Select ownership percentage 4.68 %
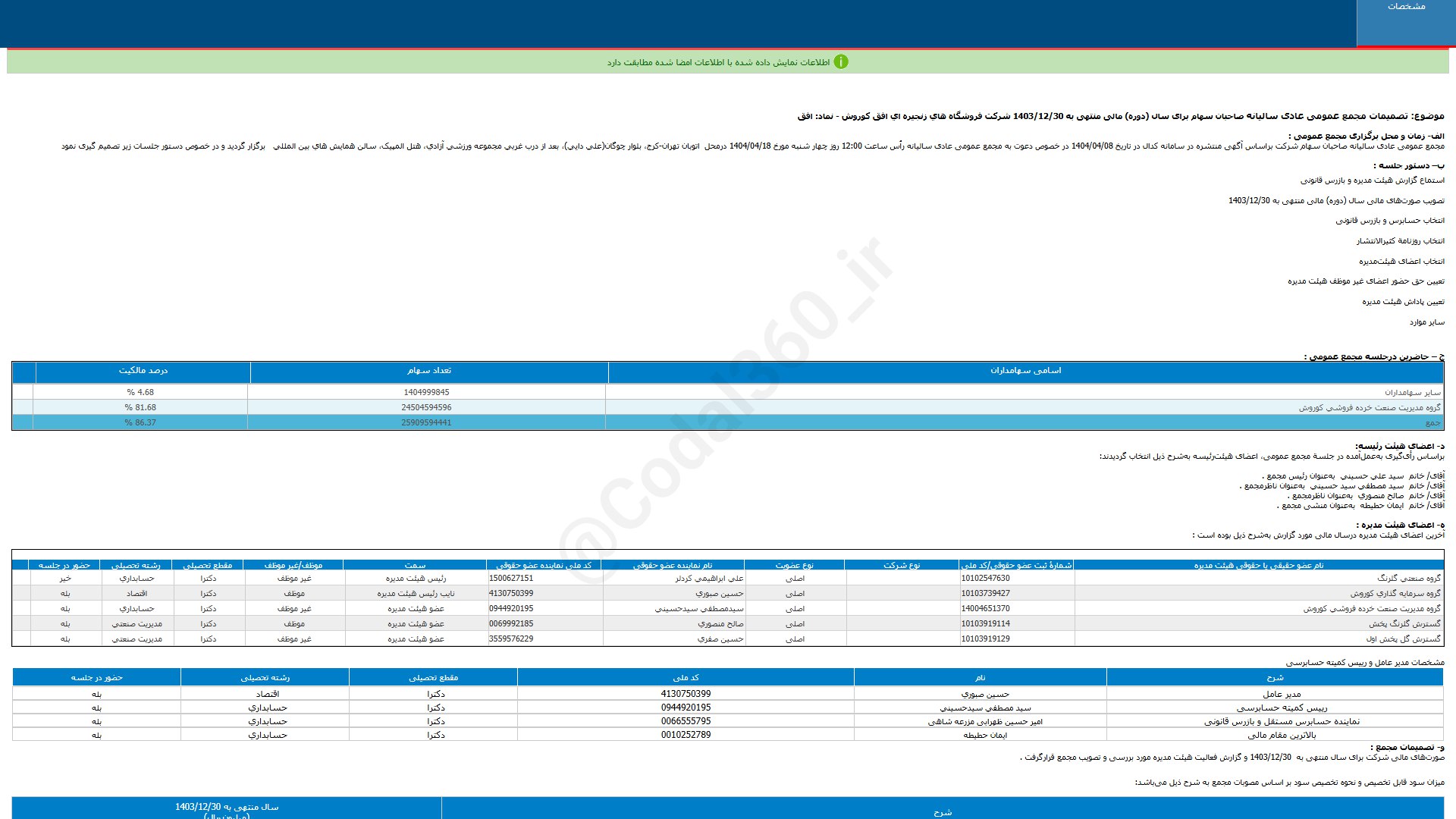 click(x=140, y=393)
